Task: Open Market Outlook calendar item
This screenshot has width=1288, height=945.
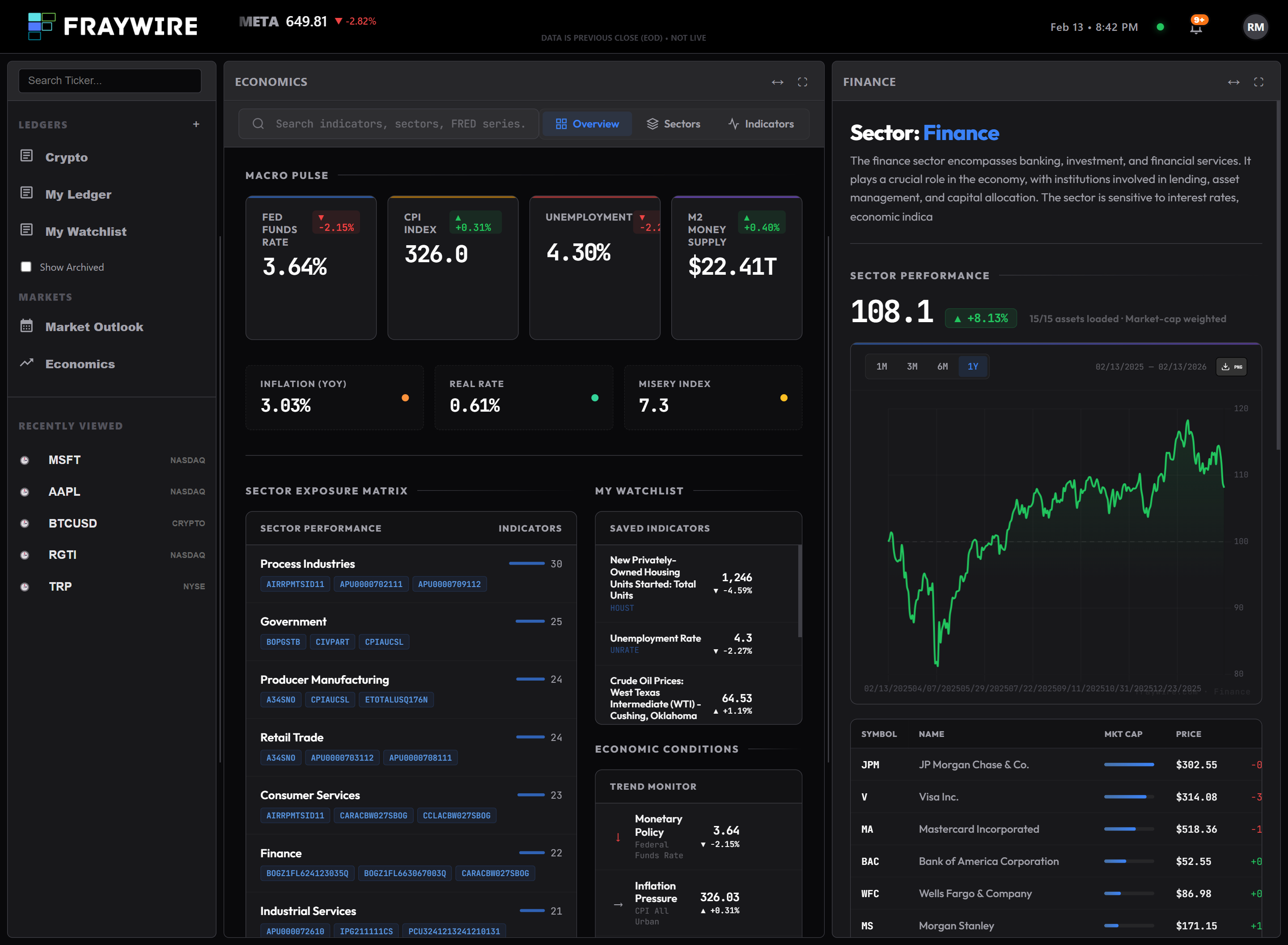Action: tap(94, 327)
